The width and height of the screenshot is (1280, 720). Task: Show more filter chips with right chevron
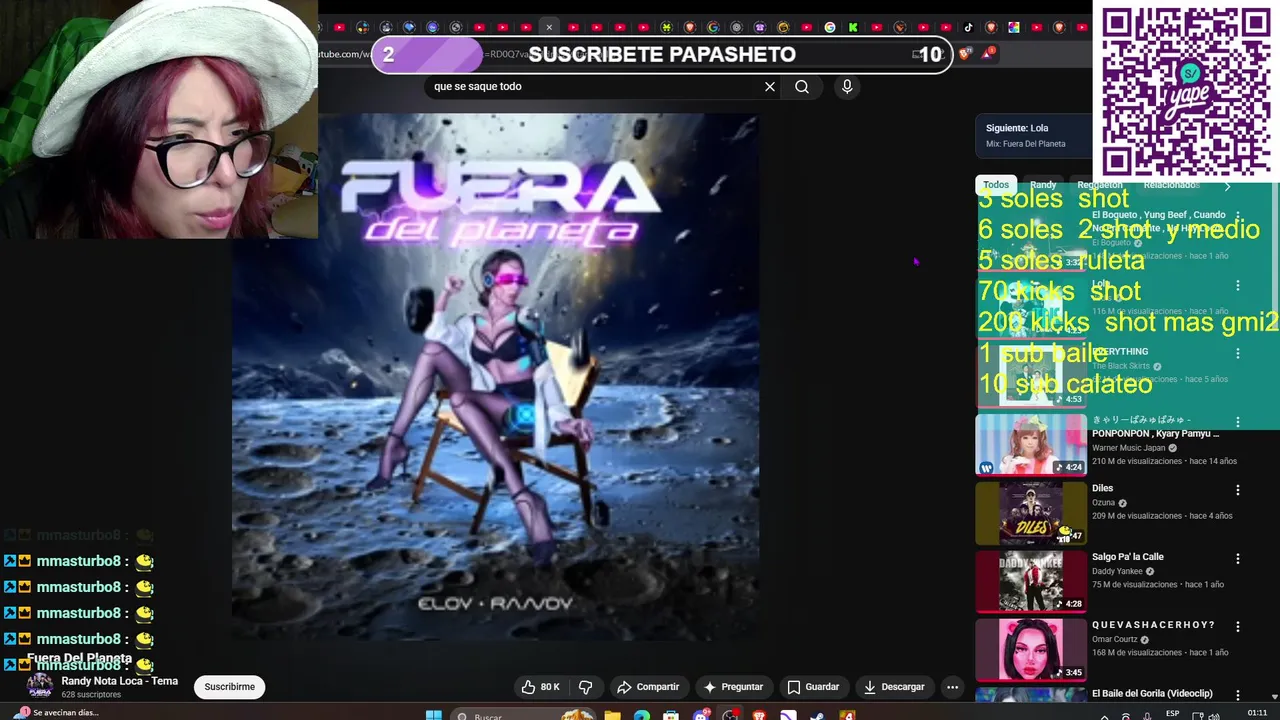pos(1227,185)
